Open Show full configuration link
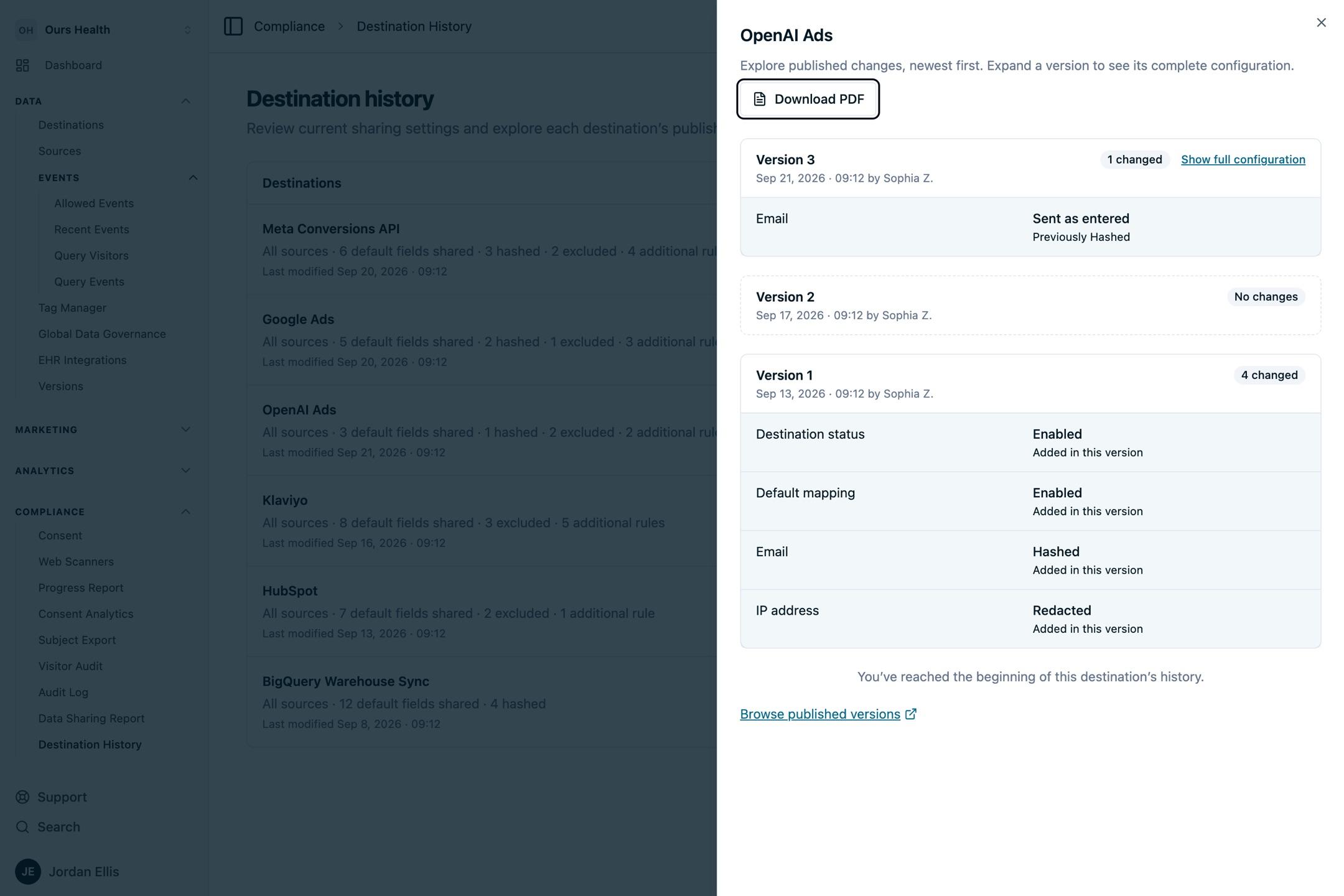This screenshot has width=1344, height=896. (1243, 159)
